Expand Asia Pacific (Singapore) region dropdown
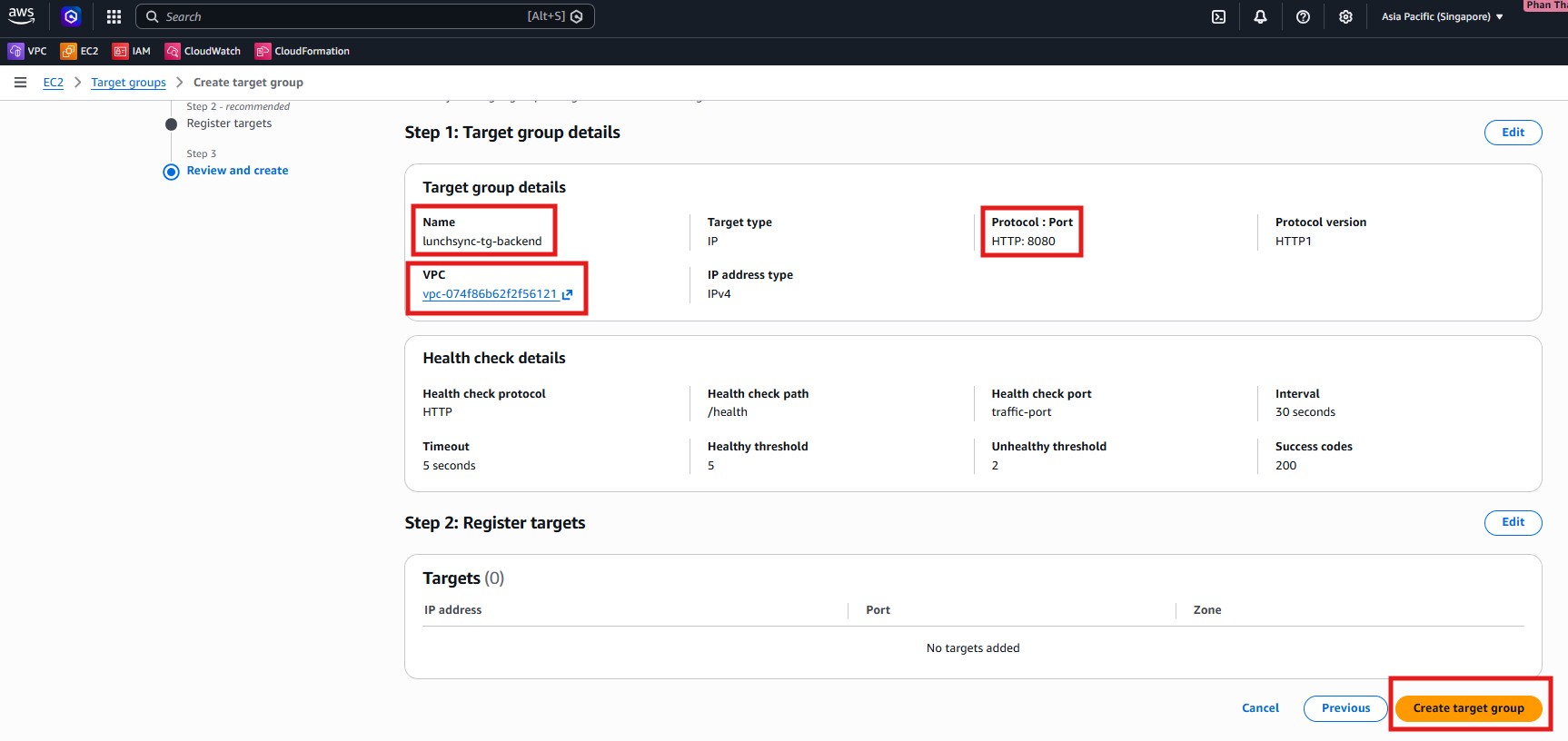 point(1442,16)
